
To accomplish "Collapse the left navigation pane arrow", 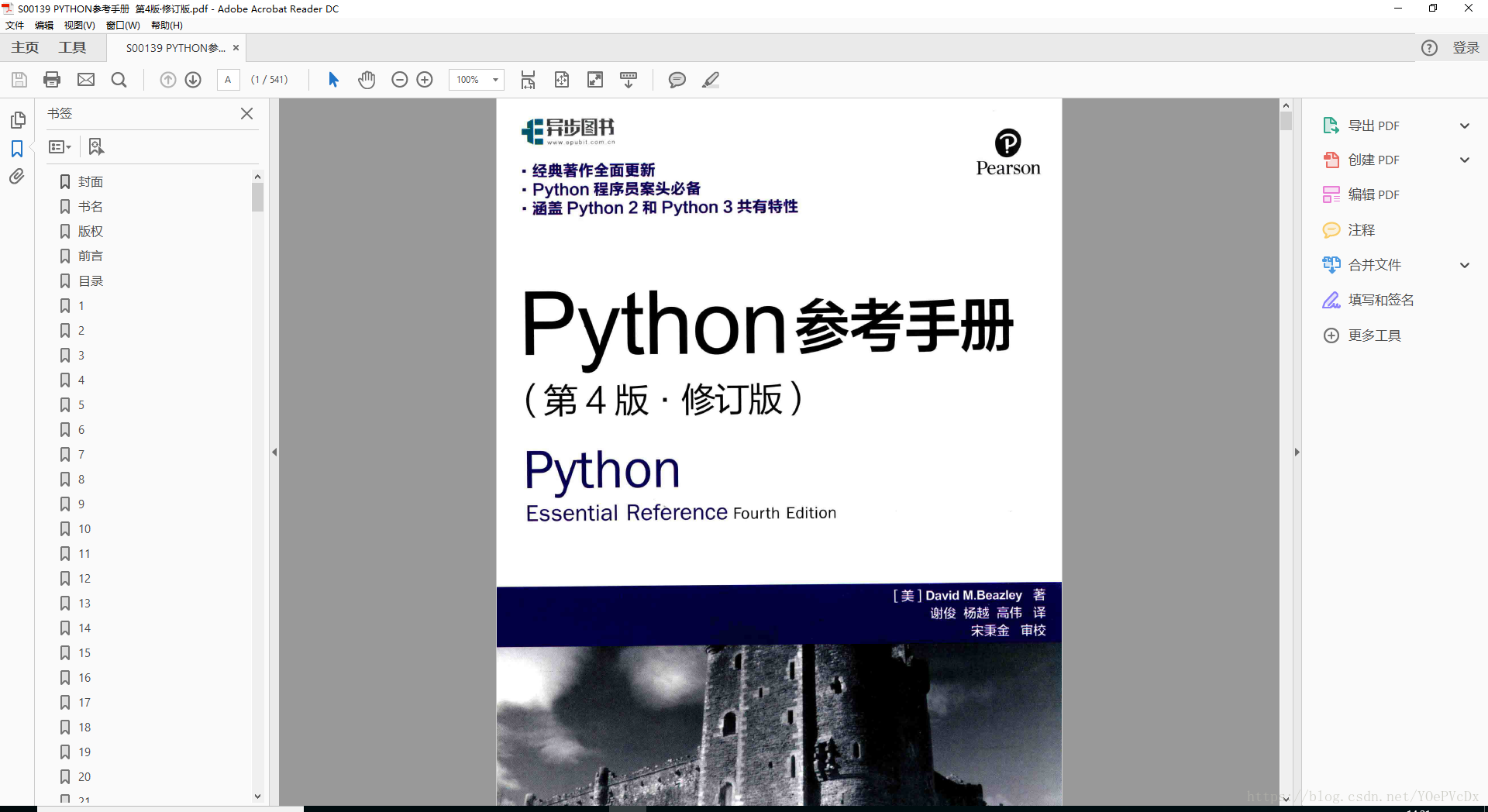I will pyautogui.click(x=274, y=452).
